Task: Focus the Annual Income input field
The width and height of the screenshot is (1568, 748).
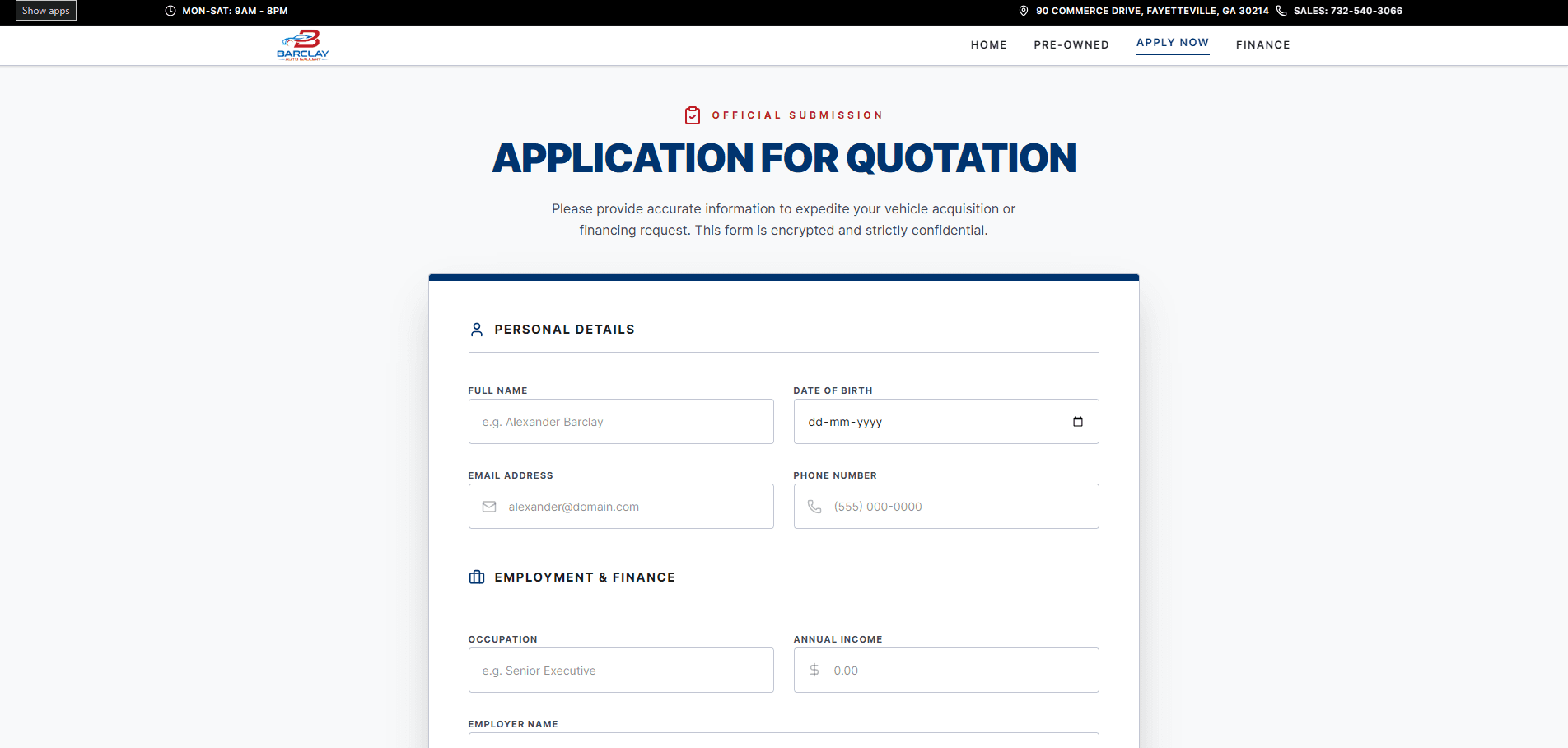Action: click(946, 671)
